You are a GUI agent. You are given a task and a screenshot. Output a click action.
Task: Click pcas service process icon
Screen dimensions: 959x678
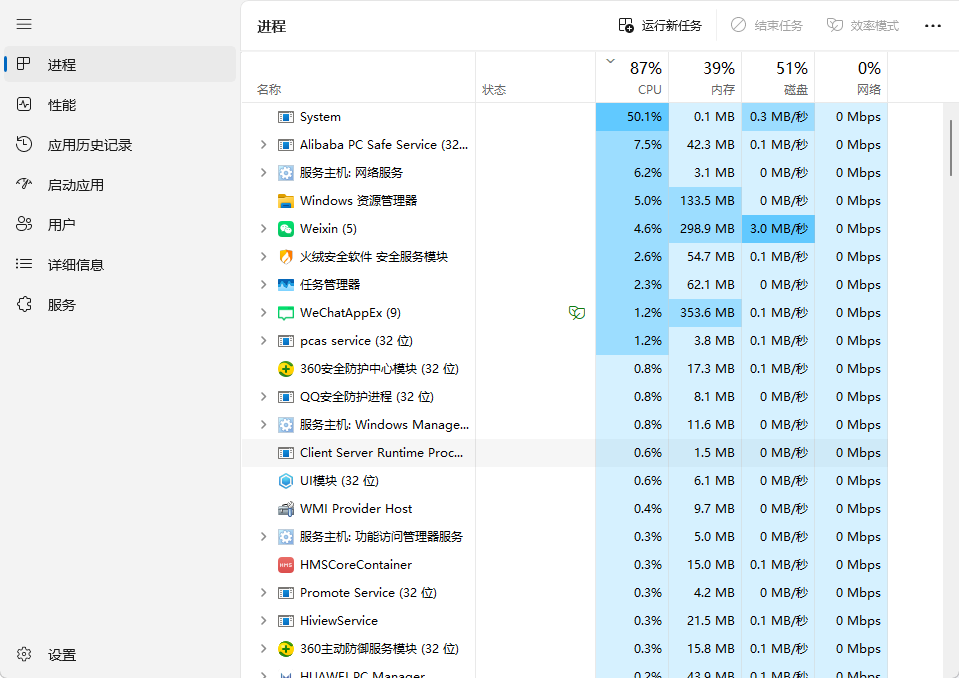click(286, 341)
